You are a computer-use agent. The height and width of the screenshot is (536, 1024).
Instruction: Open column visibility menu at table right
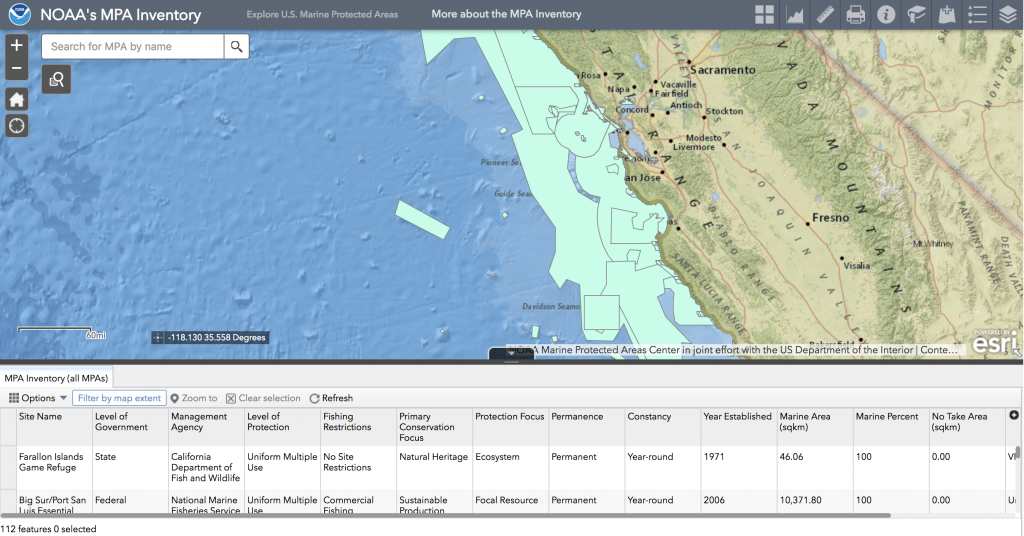(1014, 415)
